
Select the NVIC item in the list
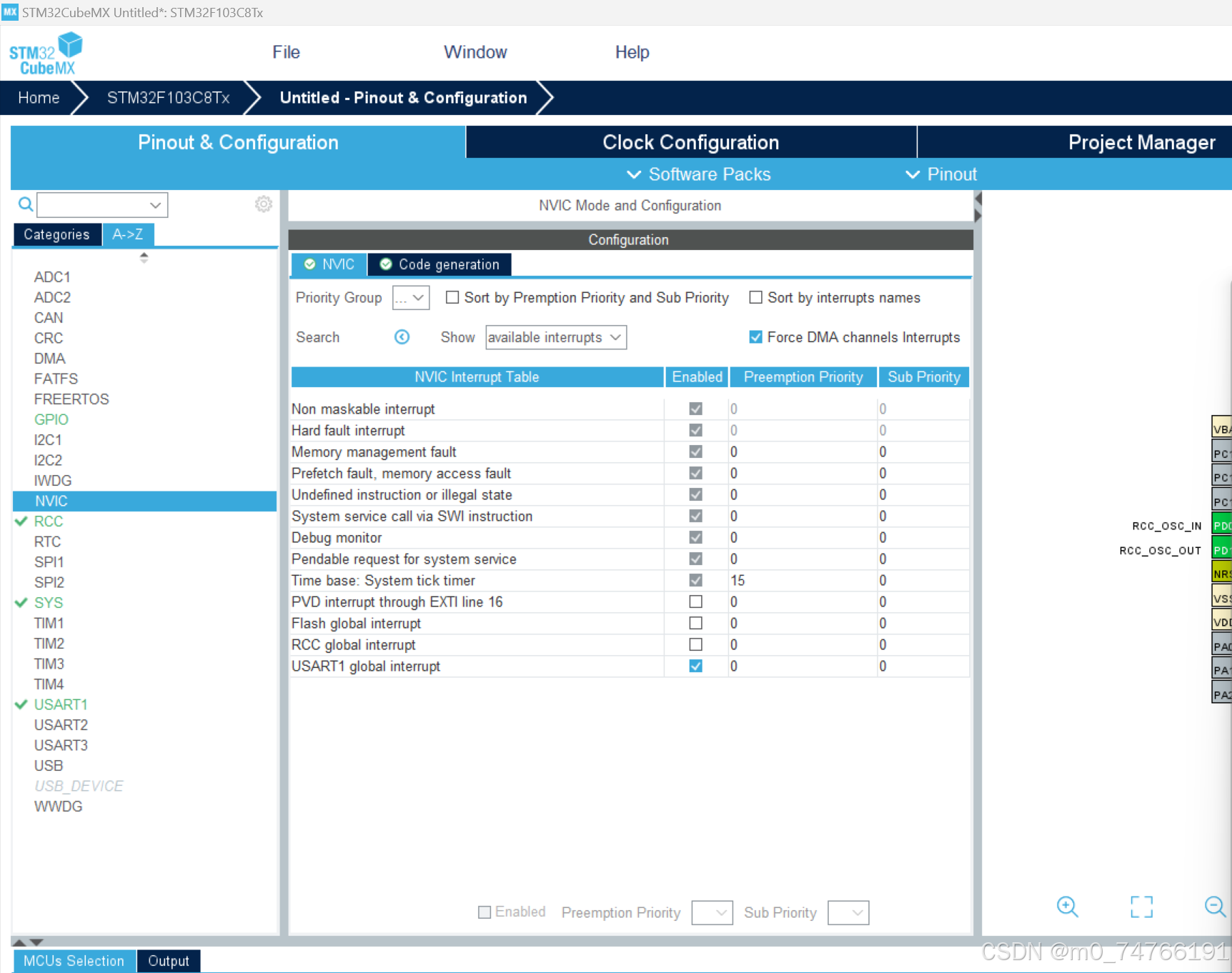click(x=144, y=501)
